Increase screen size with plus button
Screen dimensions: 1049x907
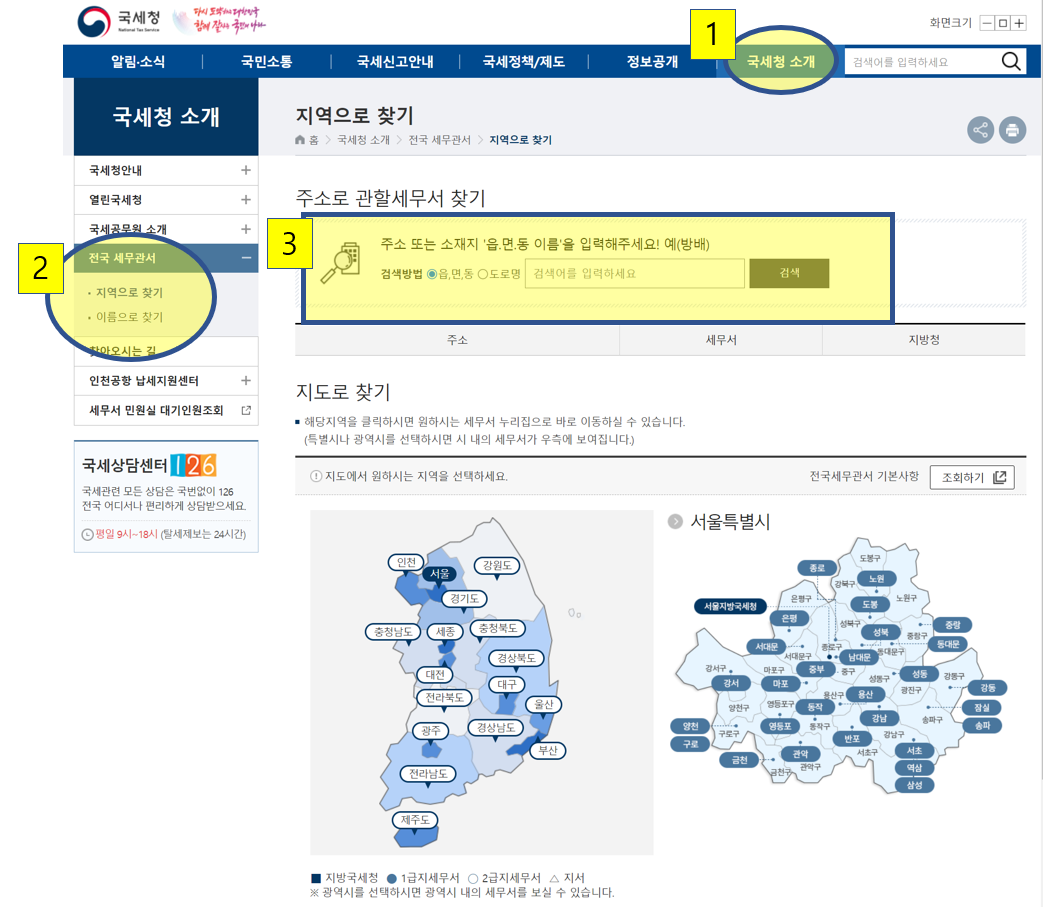pos(1019,23)
